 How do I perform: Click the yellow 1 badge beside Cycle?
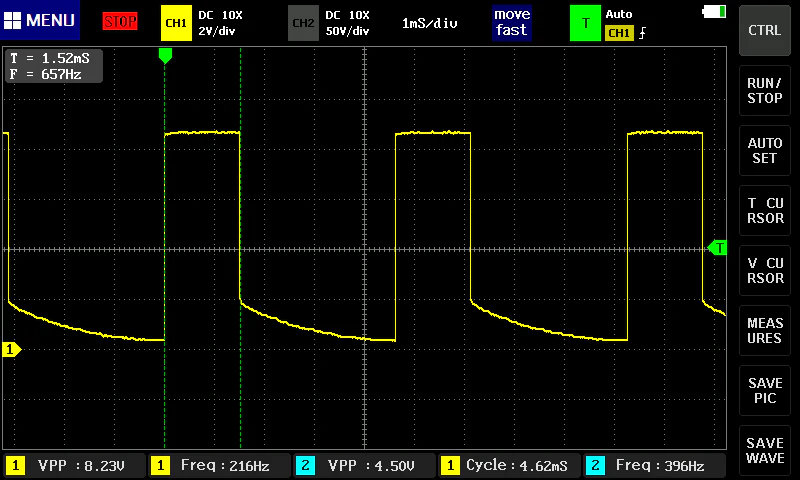450,466
